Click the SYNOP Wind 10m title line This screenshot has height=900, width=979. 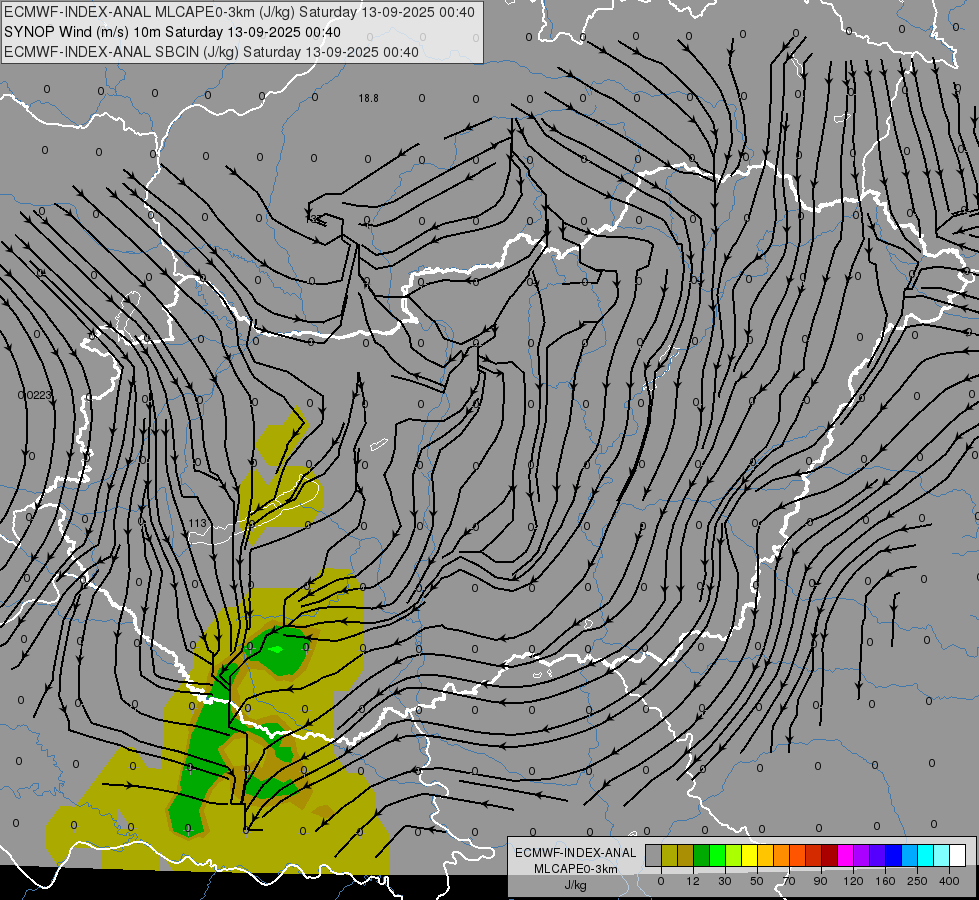(172, 32)
